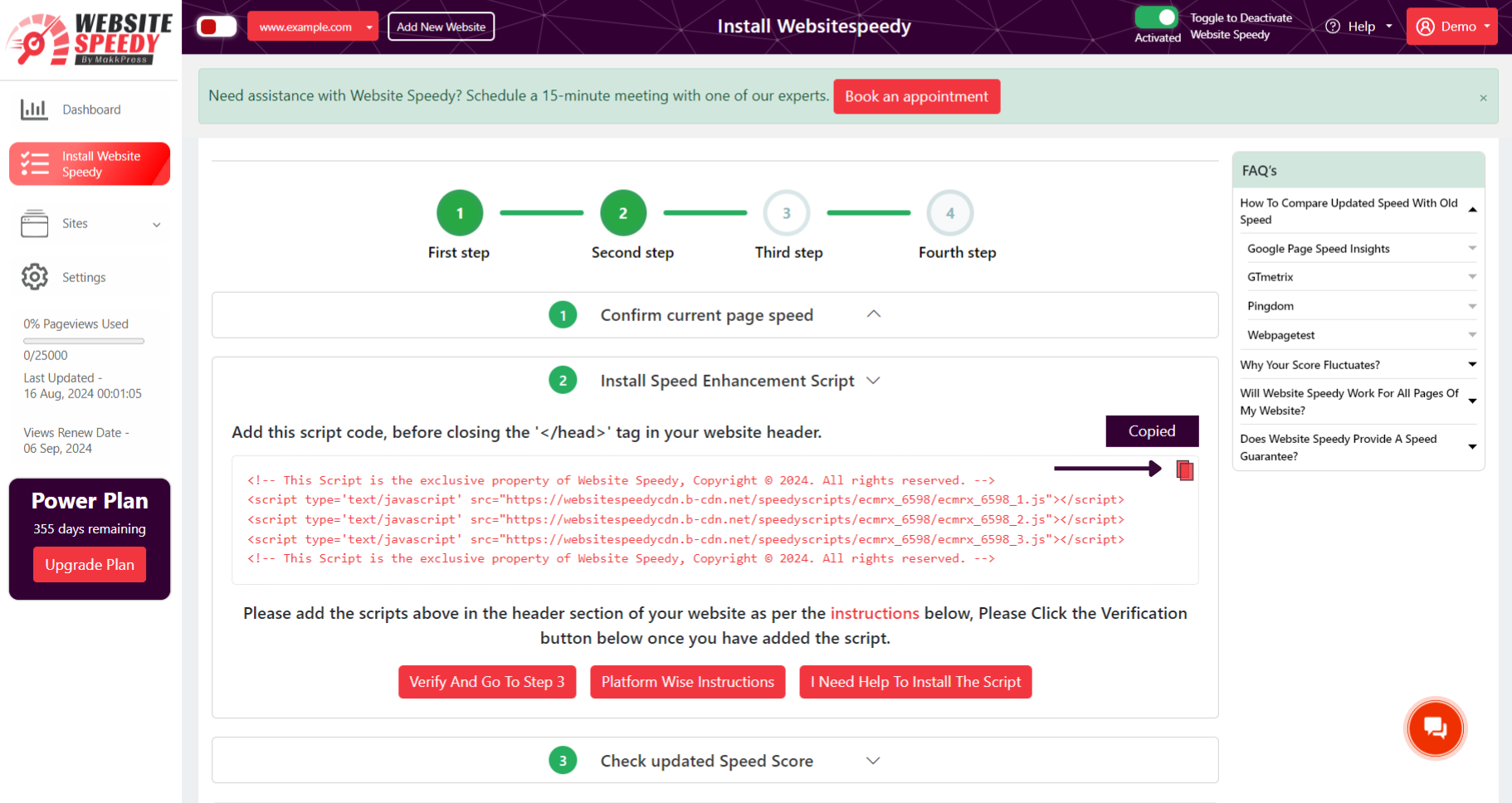
Task: Click Book an appointment button
Action: (916, 96)
